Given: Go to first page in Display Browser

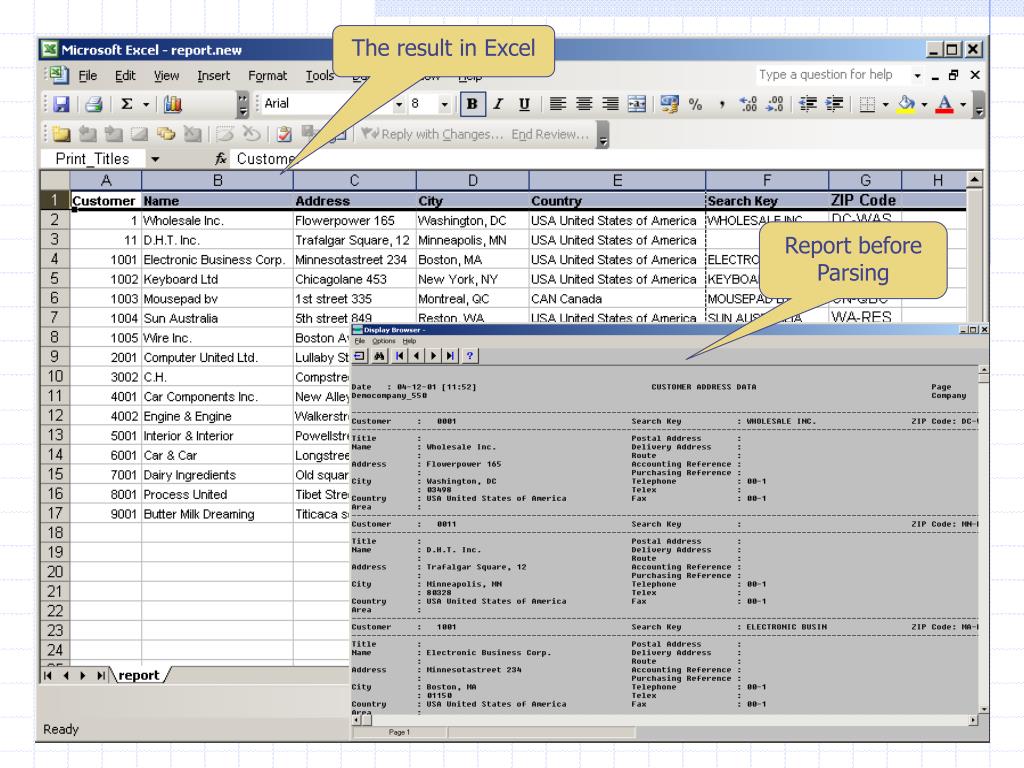Looking at the screenshot, I should [400, 356].
